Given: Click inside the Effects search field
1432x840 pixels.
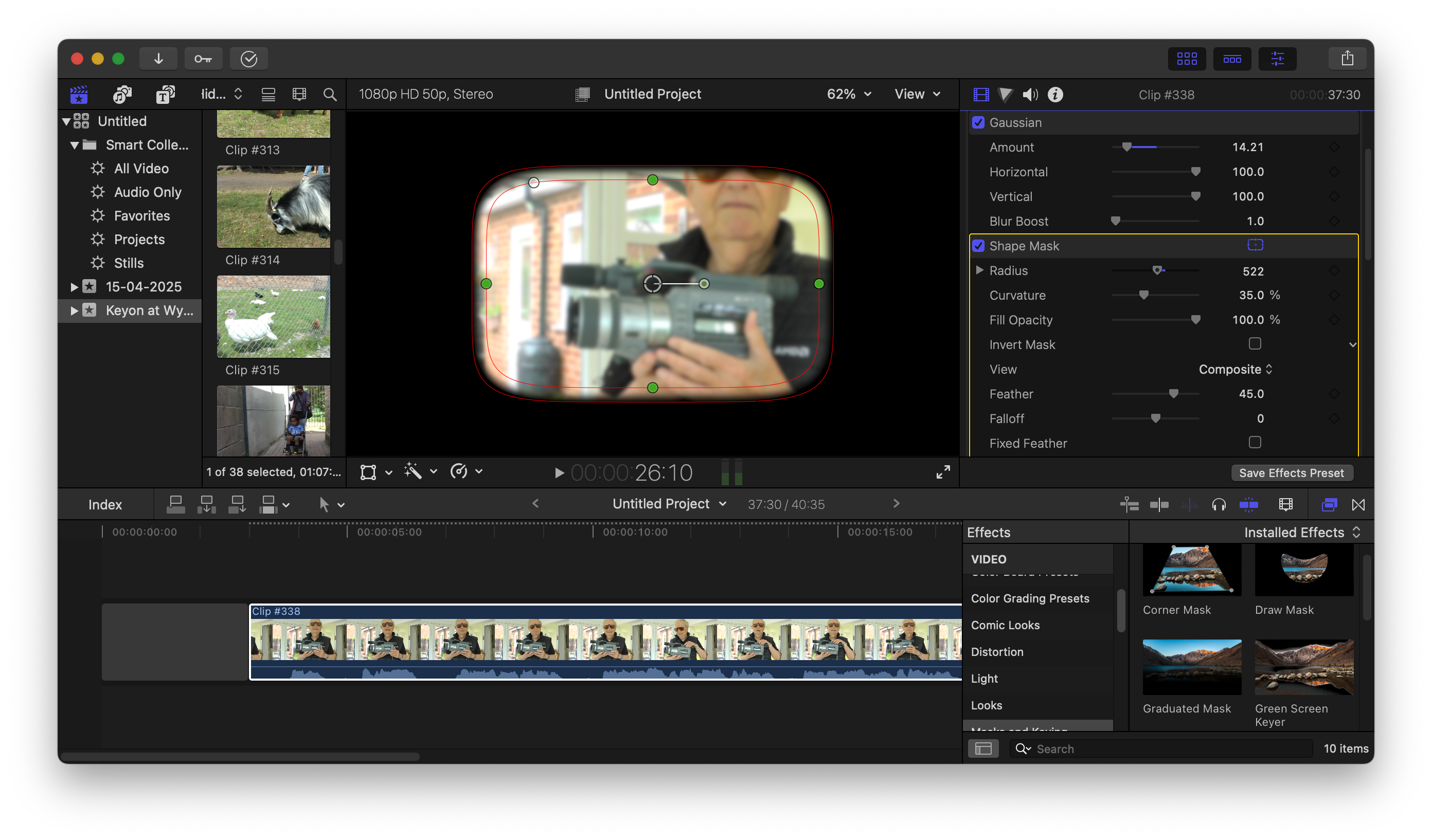Looking at the screenshot, I should tap(1161, 748).
